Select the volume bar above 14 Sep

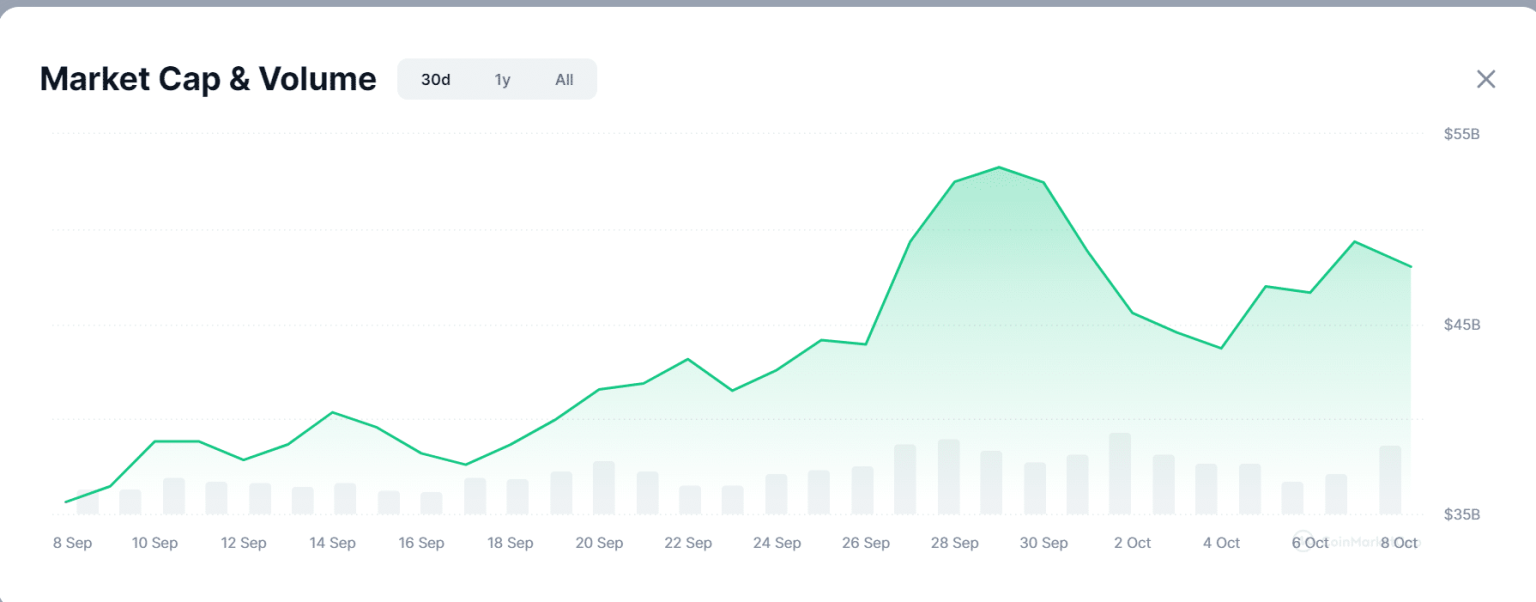(x=345, y=499)
